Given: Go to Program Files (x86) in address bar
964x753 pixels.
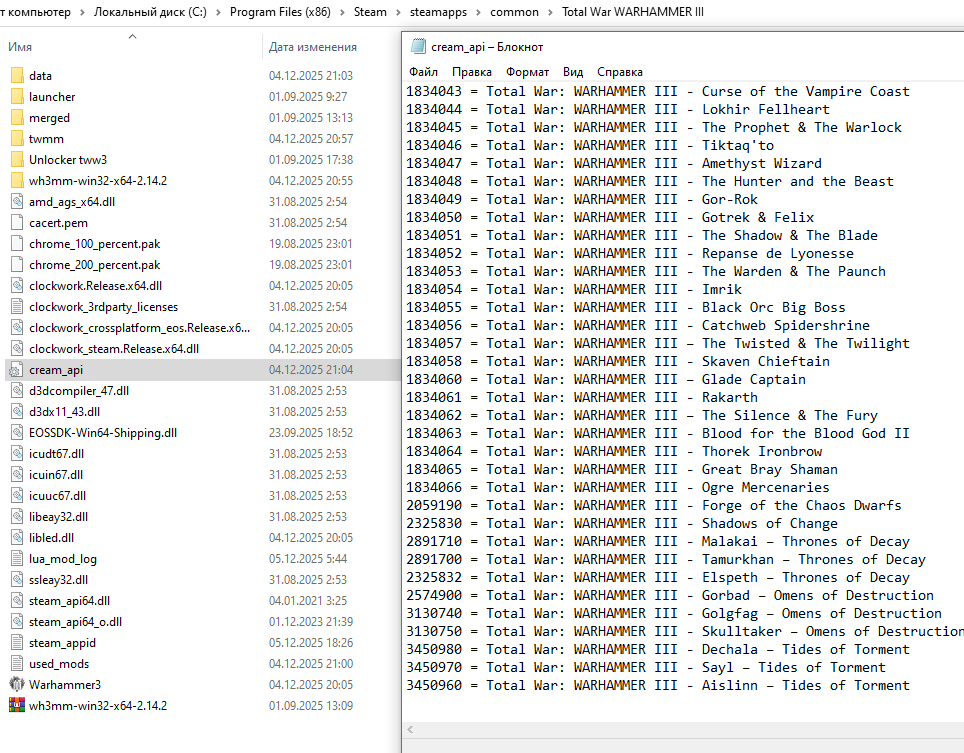Looking at the screenshot, I should coord(280,12).
